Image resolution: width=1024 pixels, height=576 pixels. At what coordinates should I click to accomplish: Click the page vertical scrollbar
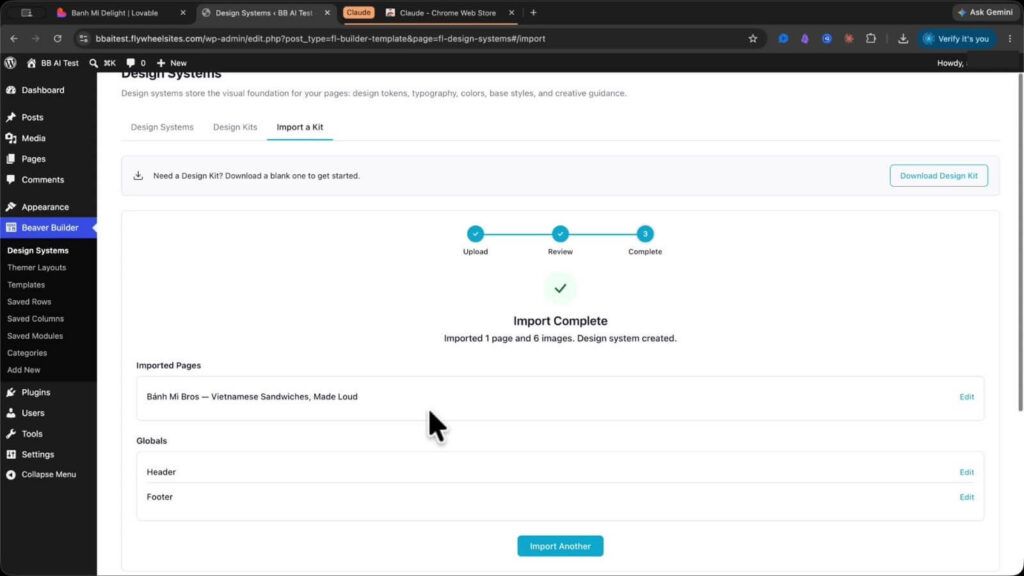[1020, 242]
